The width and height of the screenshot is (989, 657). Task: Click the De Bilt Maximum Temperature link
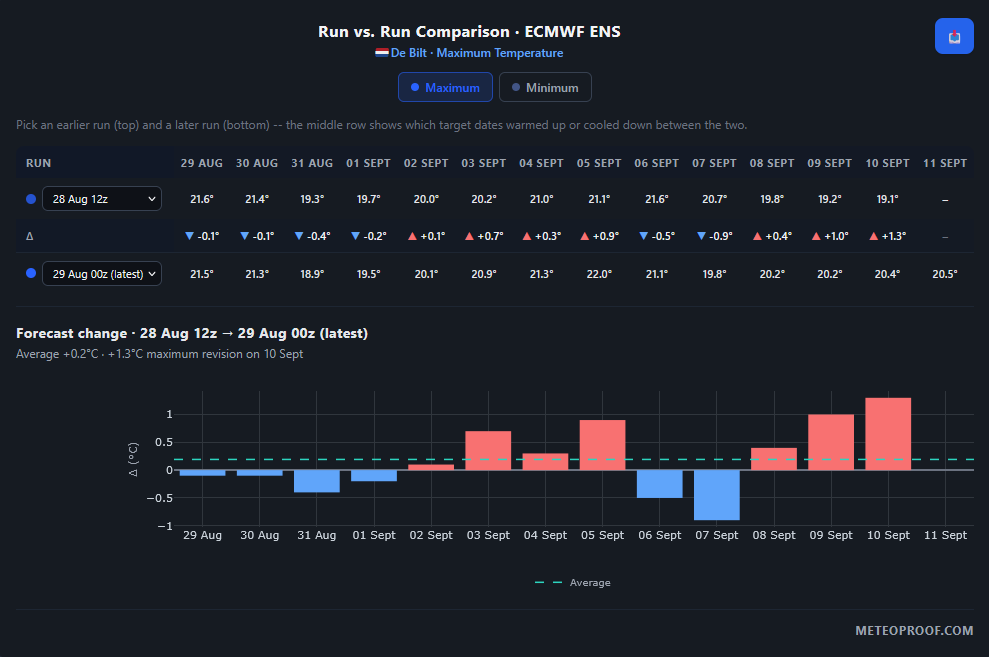[x=477, y=53]
